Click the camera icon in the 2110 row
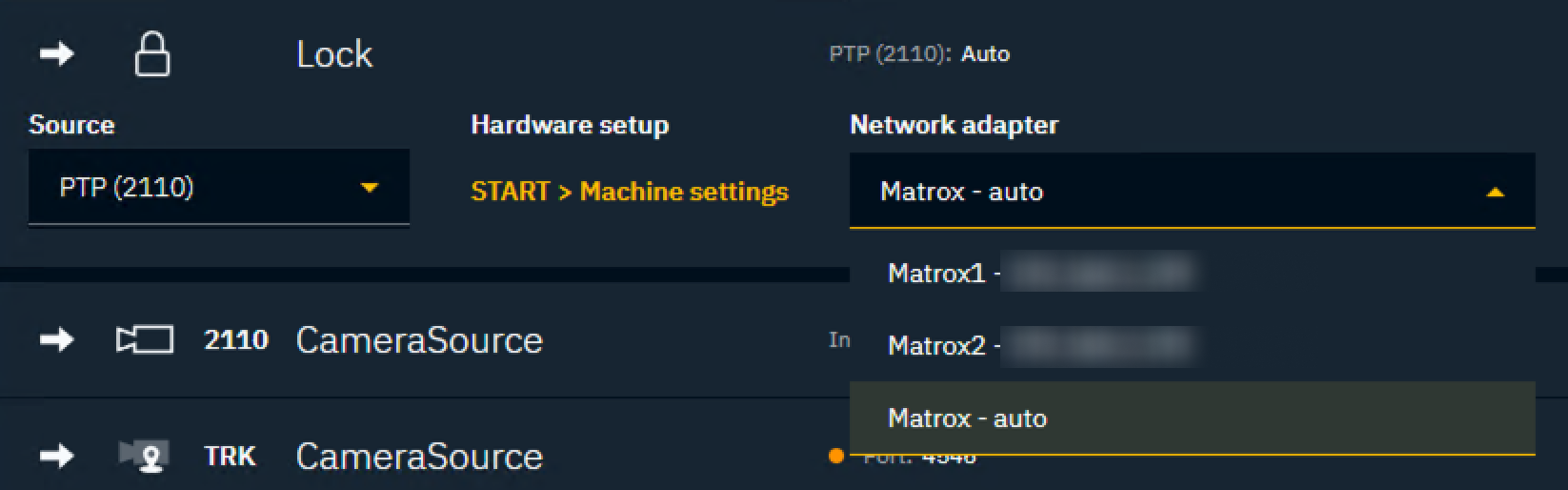1568x490 pixels. click(144, 340)
